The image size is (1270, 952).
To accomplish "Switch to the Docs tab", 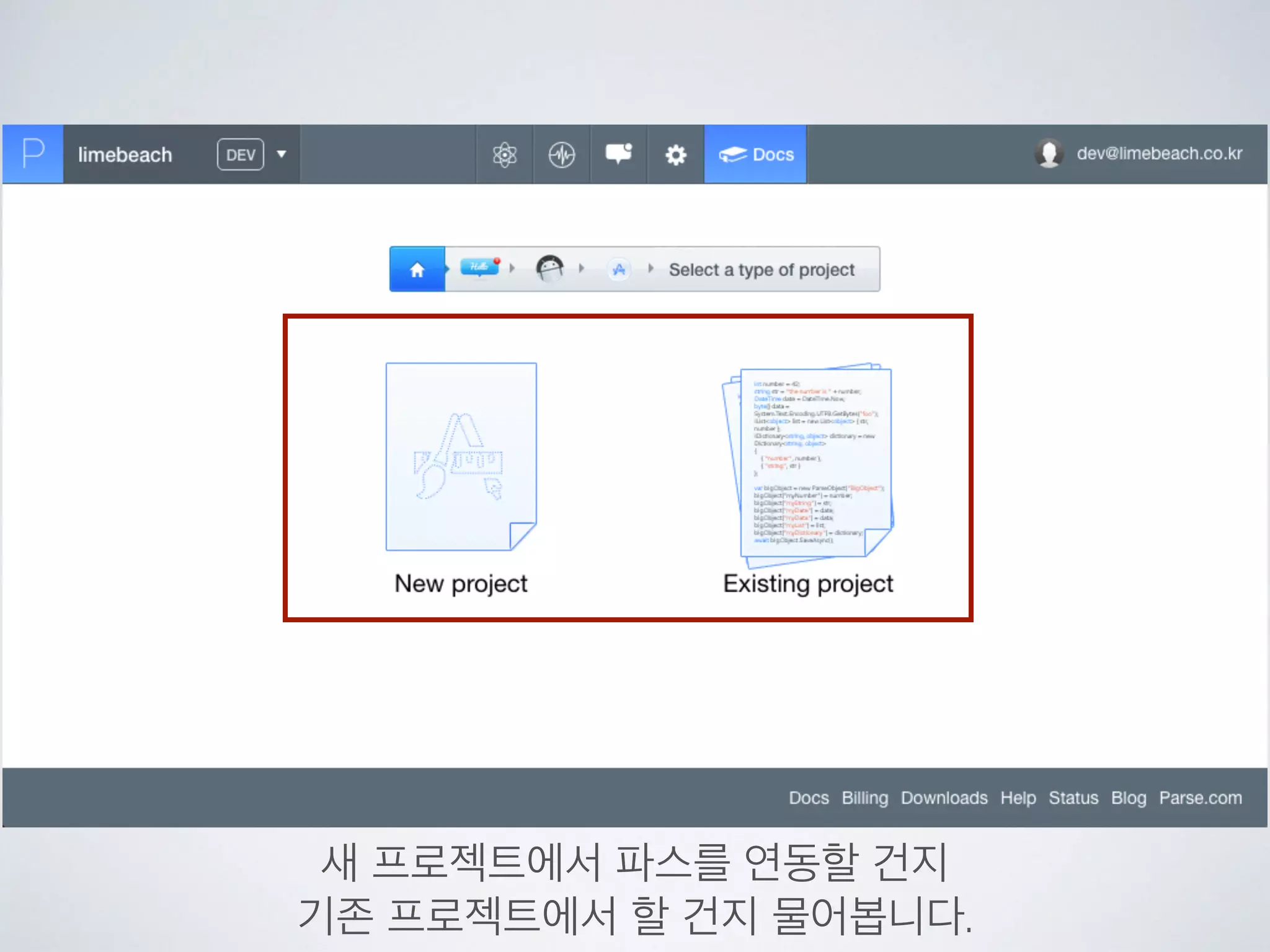I will click(x=755, y=154).
